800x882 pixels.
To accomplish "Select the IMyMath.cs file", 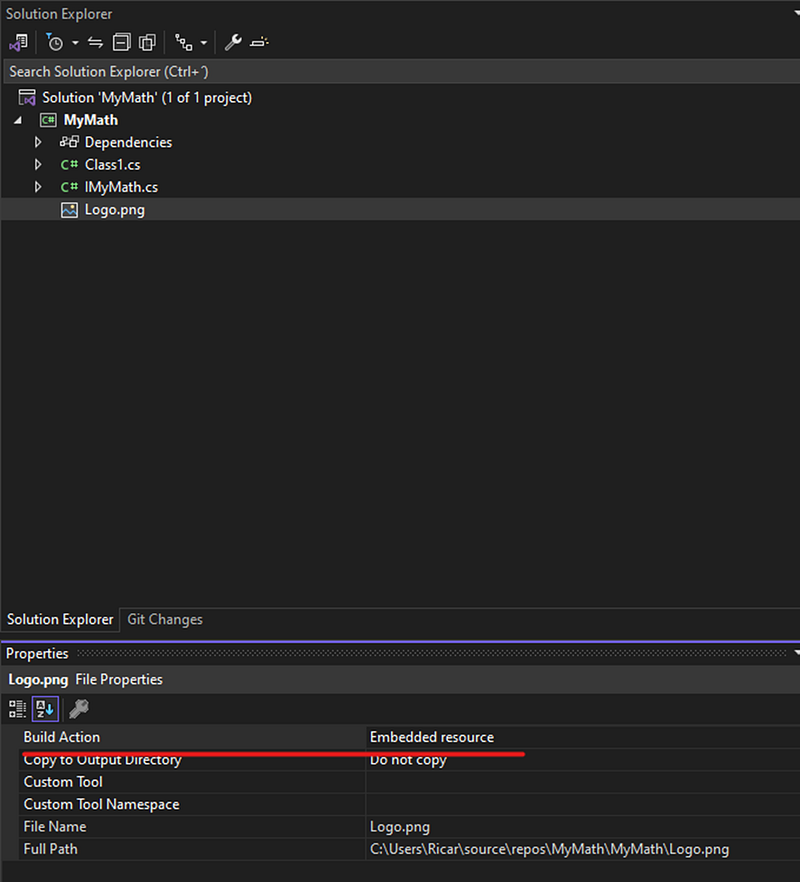I will click(x=121, y=187).
